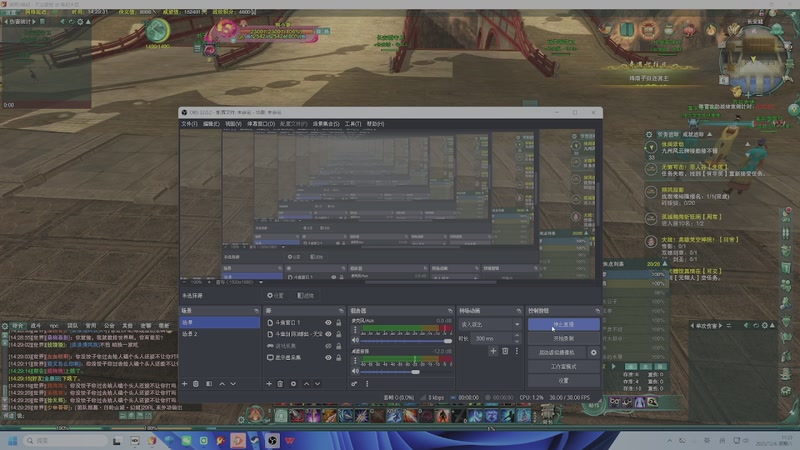800x450 pixels.
Task: Open advanced audio properties icon in mixer
Action: click(x=354, y=384)
